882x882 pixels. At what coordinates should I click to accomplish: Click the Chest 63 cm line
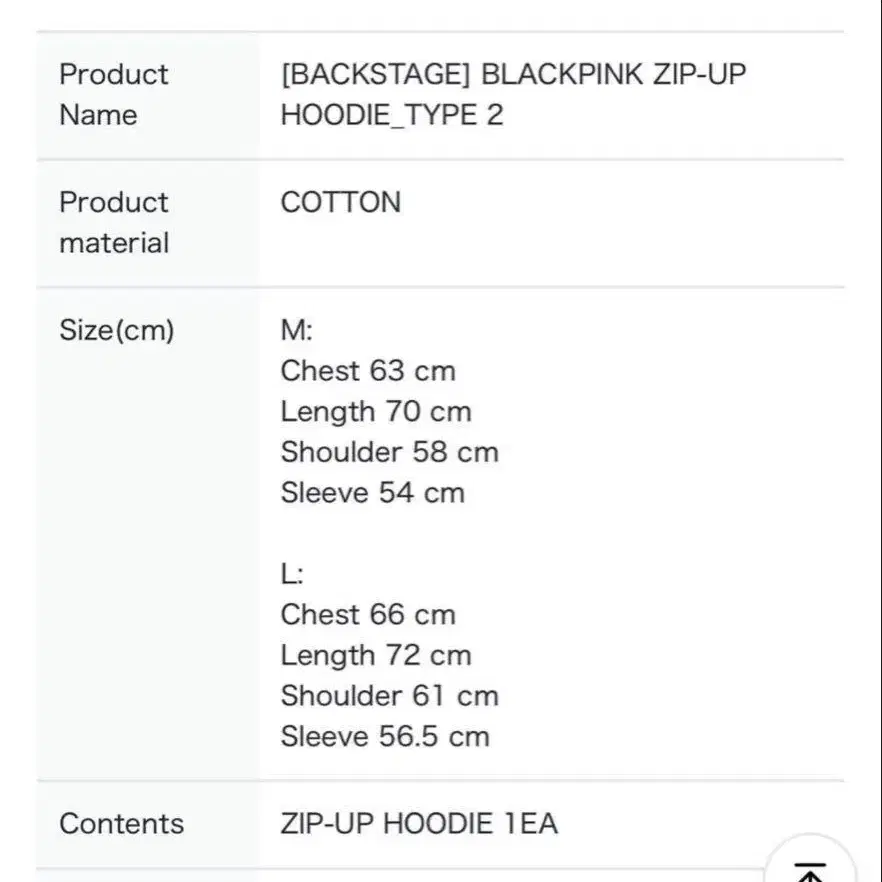(x=368, y=371)
